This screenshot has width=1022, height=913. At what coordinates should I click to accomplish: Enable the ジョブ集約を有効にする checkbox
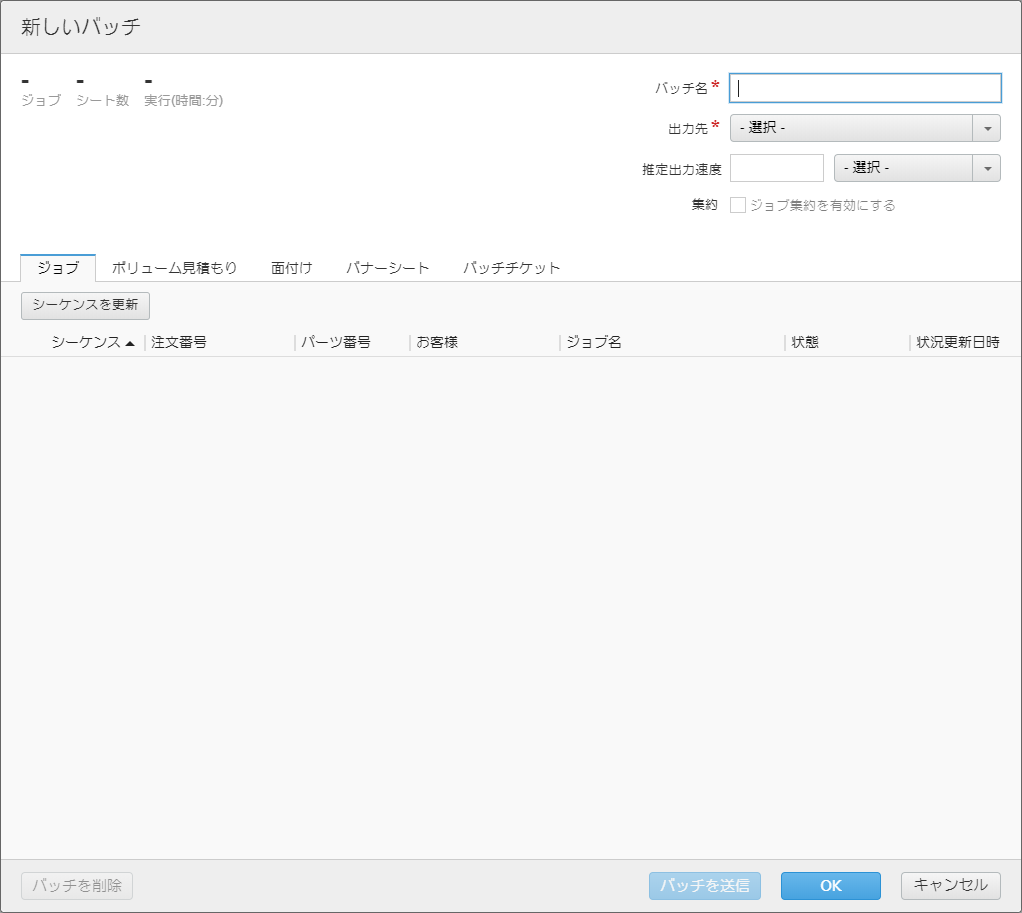click(738, 205)
